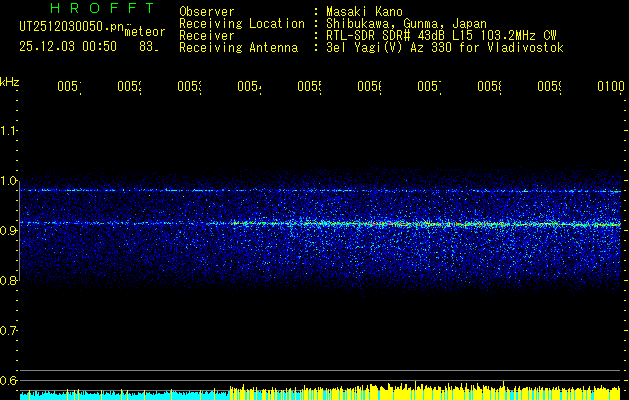
Task: Click the 'meteor' label
Action: coord(145,32)
